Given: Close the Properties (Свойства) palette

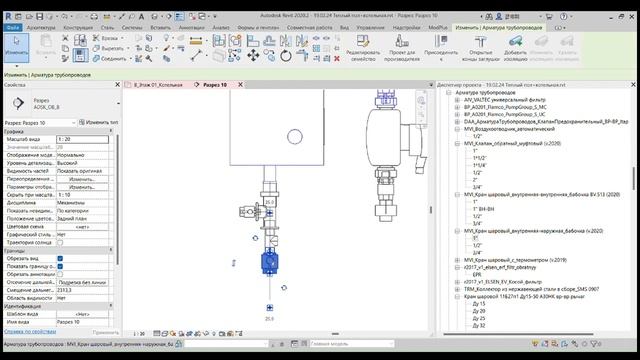Looking at the screenshot, I should coord(118,84).
